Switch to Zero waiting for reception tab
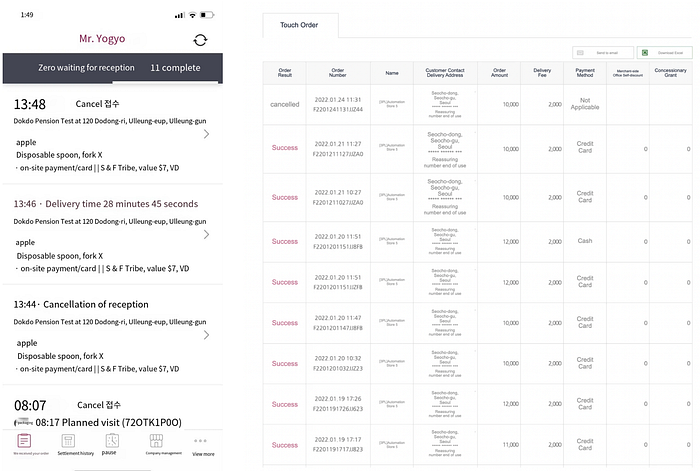This screenshot has height=471, width=700. [86, 68]
